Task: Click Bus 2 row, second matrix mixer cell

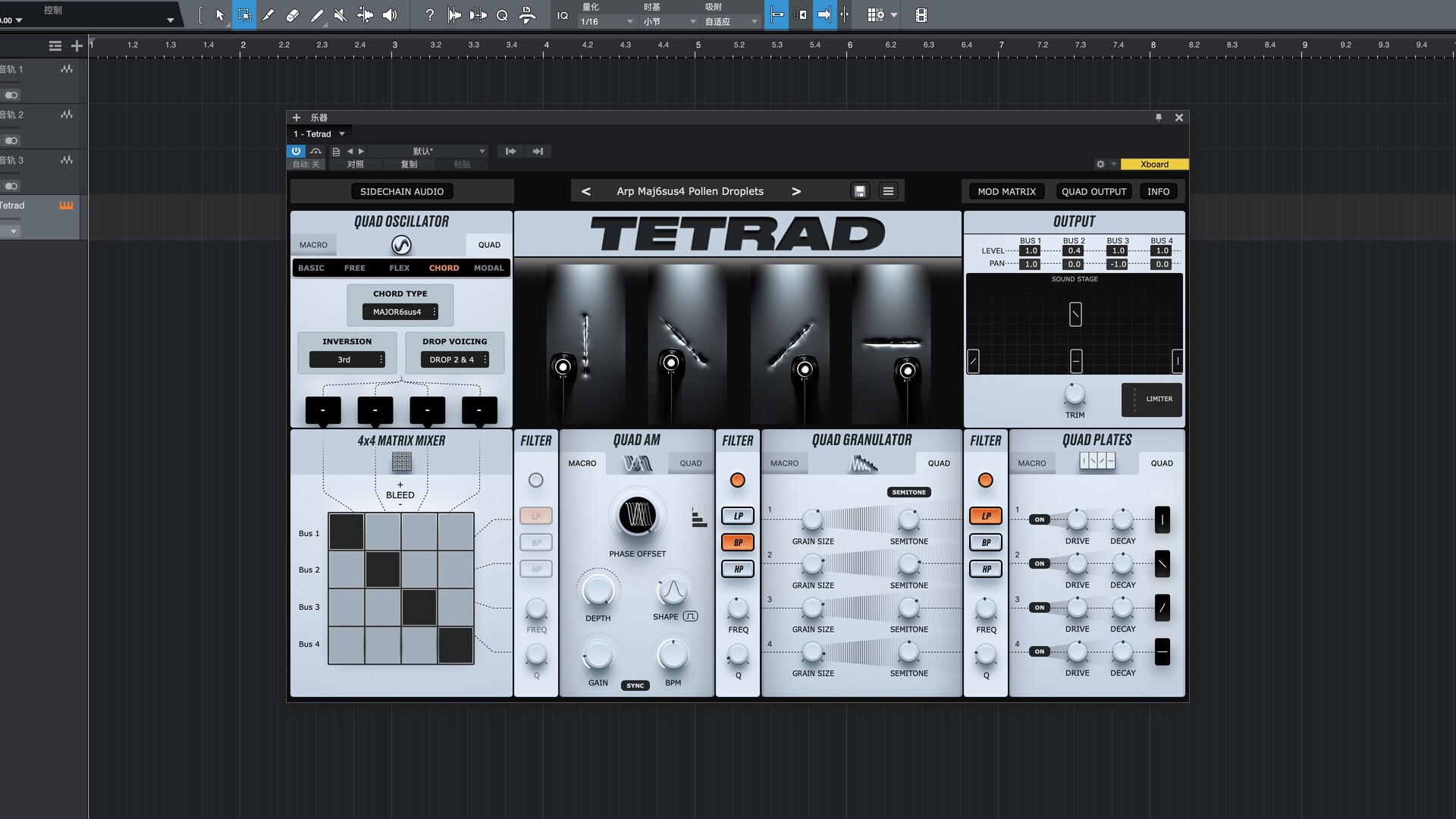Action: coord(383,570)
